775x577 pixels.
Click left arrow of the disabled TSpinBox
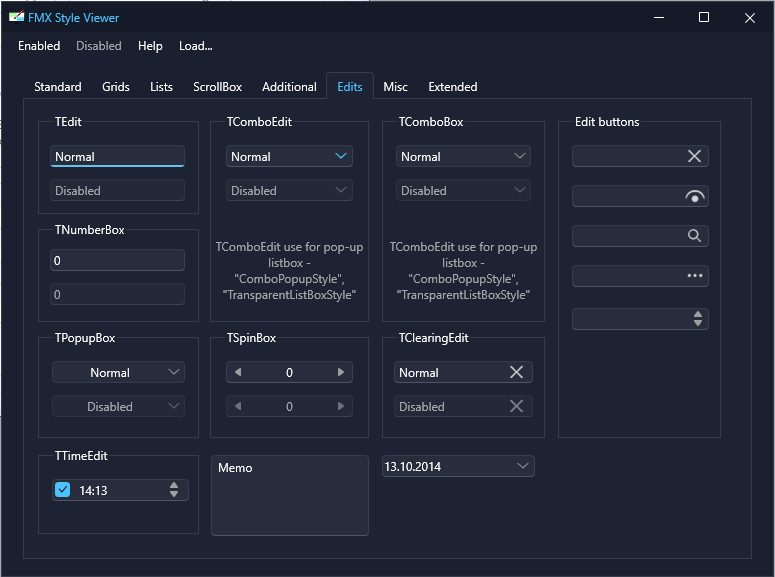pos(238,406)
